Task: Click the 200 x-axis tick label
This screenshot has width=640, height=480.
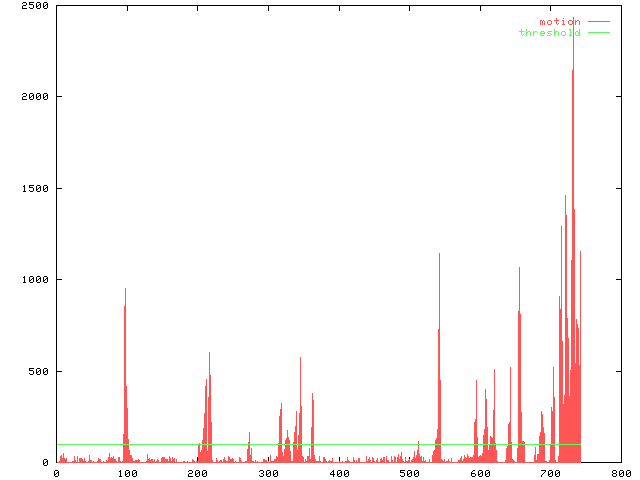Action: point(197,473)
